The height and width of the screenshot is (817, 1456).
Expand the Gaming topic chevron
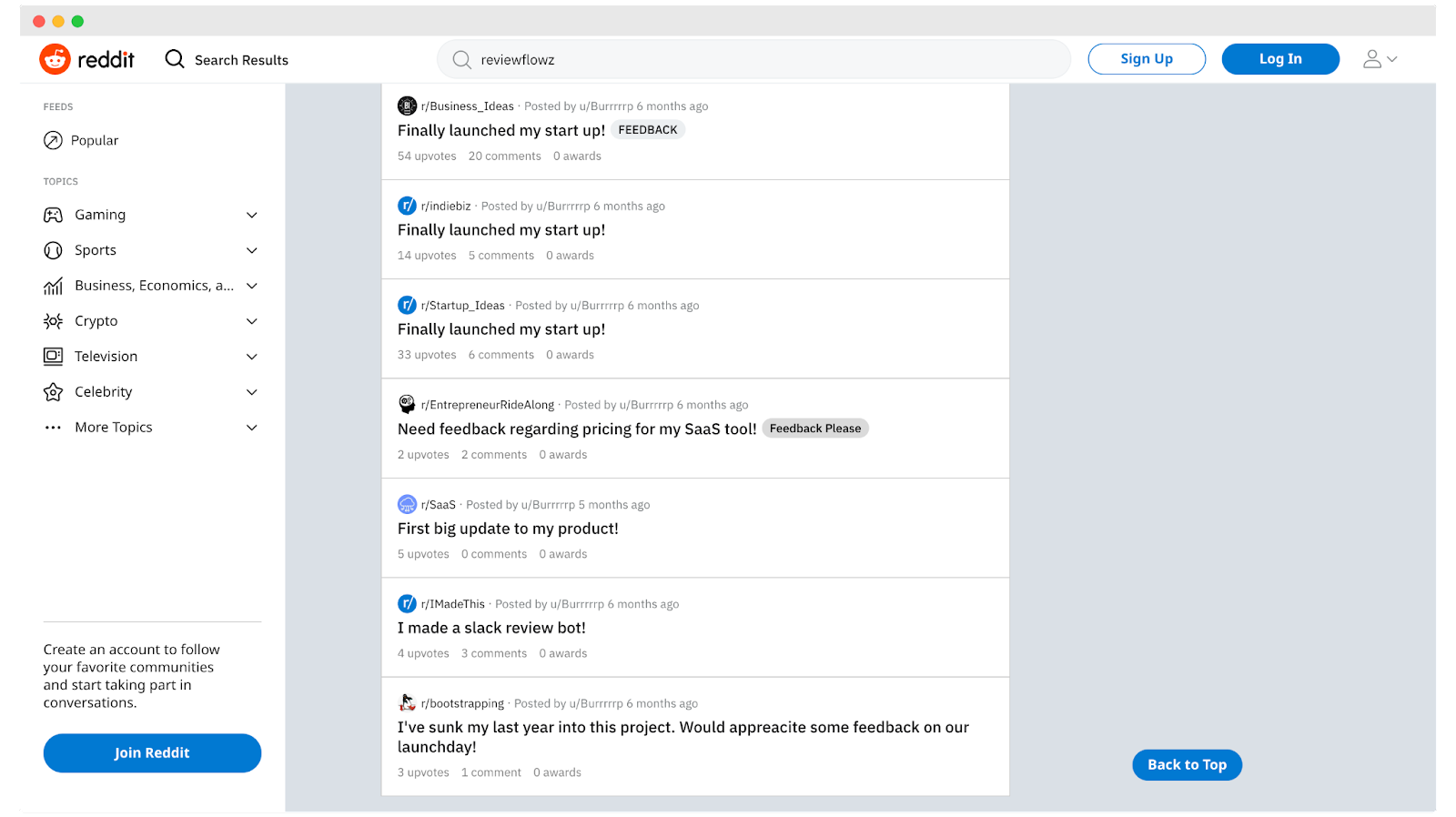click(x=252, y=215)
